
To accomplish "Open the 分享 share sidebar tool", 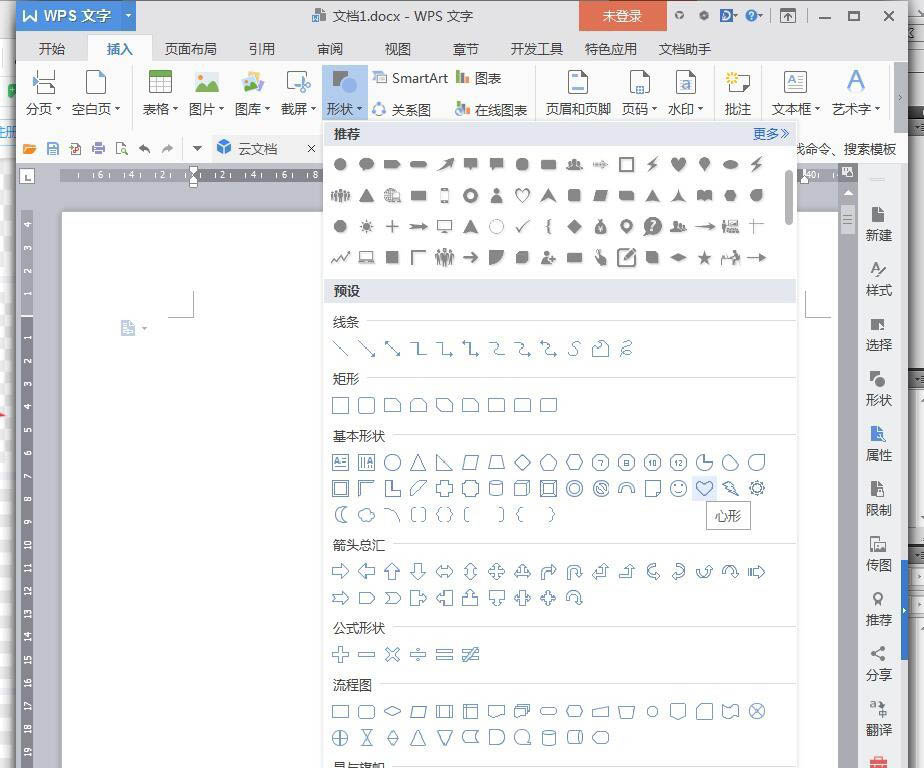I will point(878,664).
